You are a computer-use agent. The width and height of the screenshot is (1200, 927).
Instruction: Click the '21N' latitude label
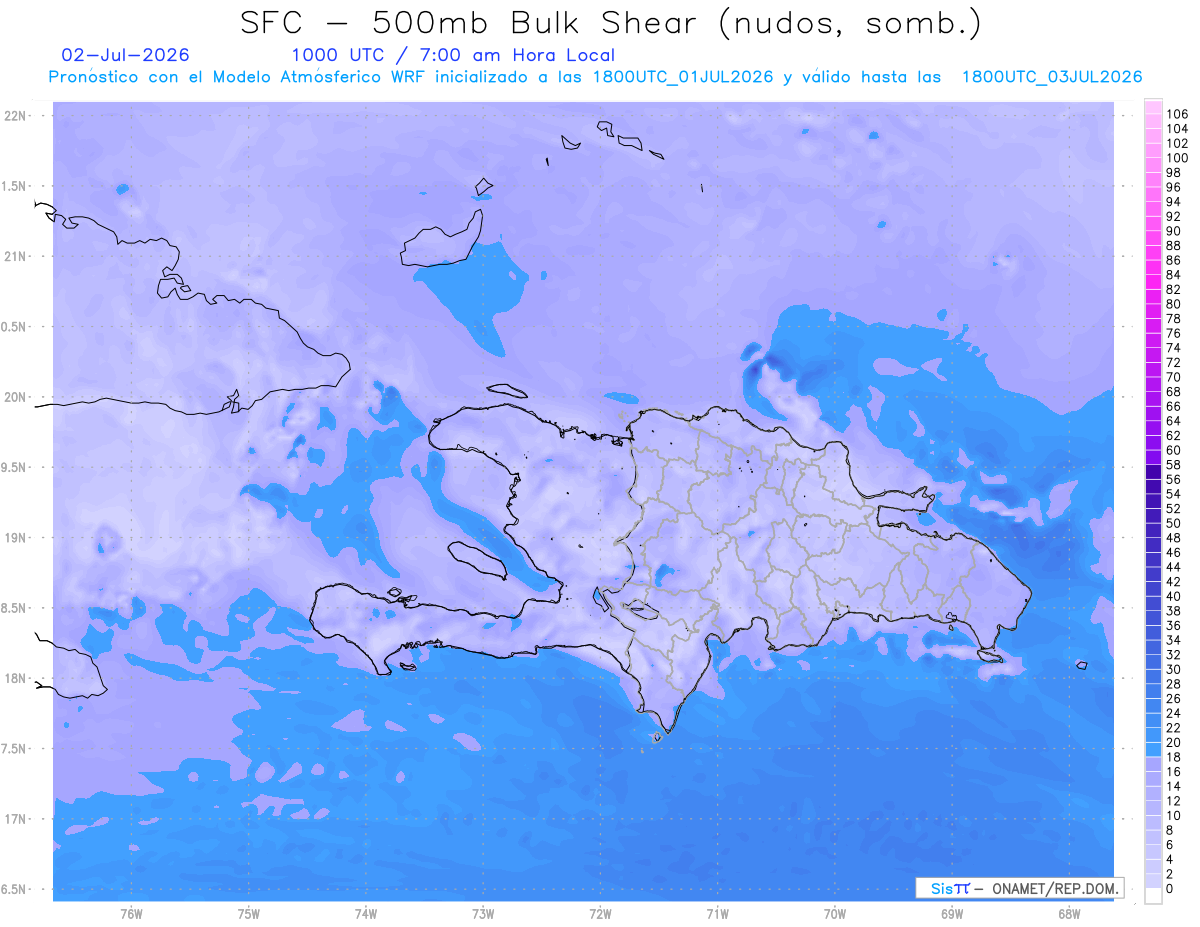coord(17,256)
